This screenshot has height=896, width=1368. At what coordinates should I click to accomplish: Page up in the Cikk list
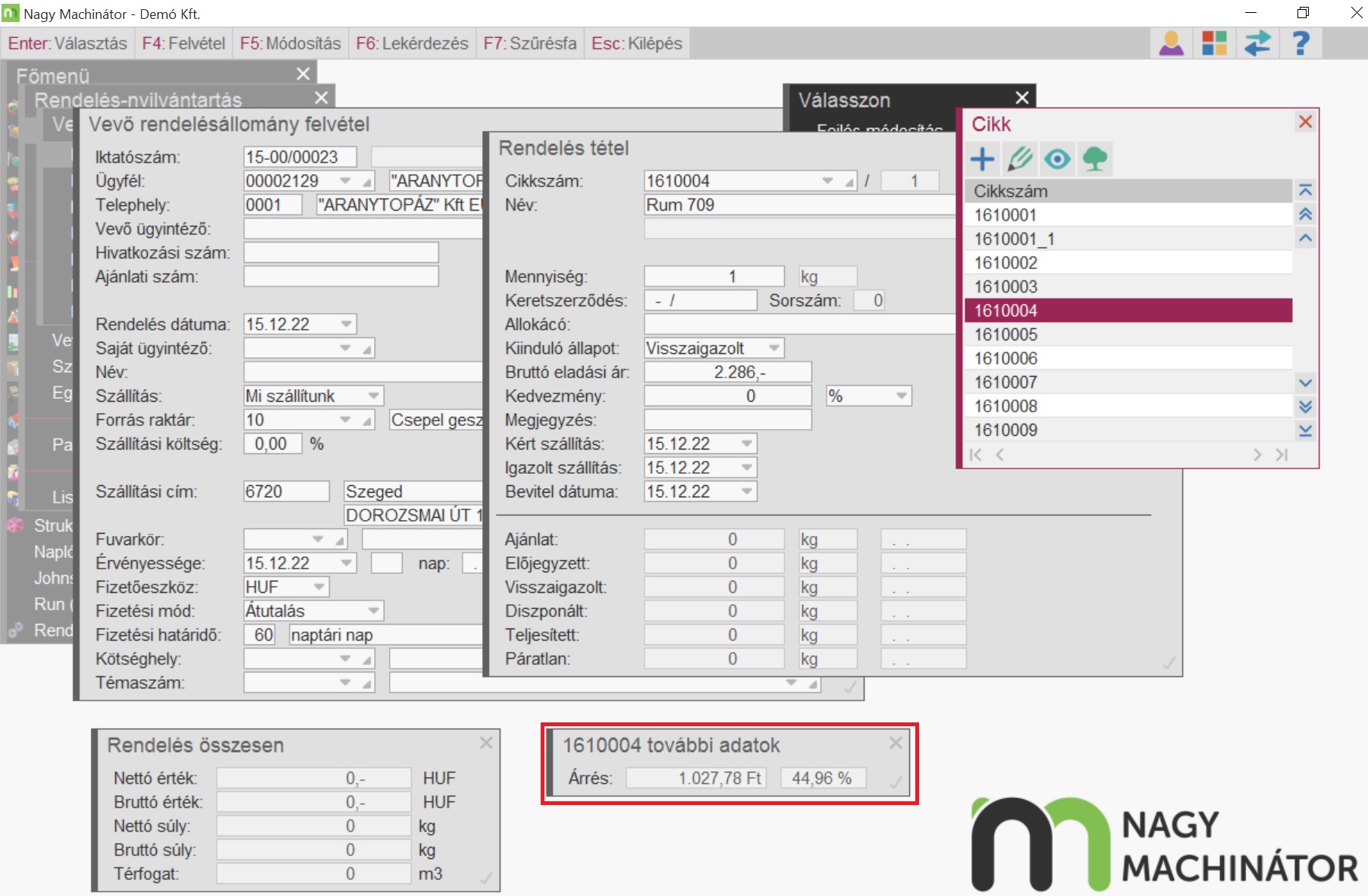(1305, 215)
